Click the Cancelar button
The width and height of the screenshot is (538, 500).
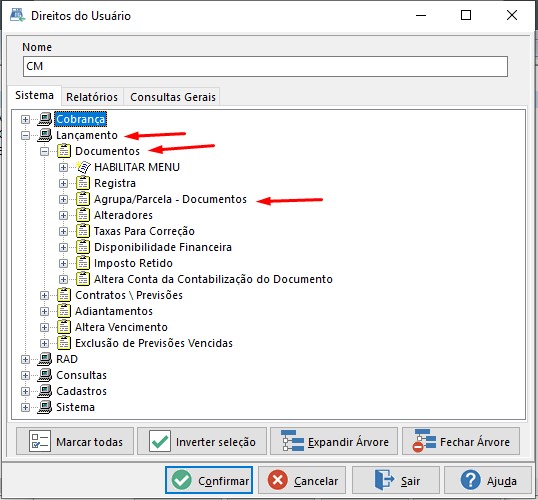coord(302,480)
